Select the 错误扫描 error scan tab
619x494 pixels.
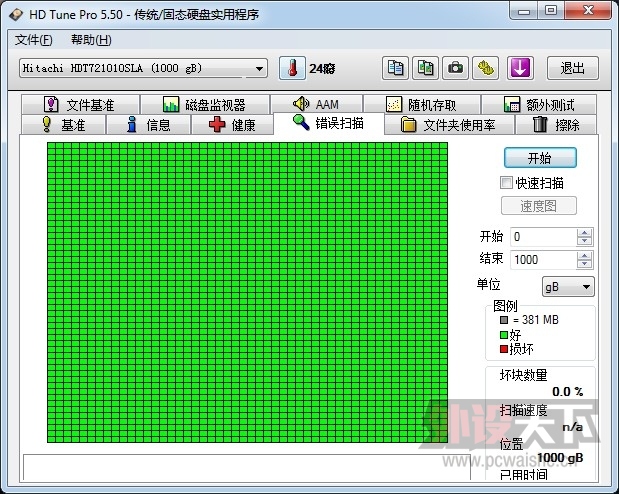click(x=328, y=123)
